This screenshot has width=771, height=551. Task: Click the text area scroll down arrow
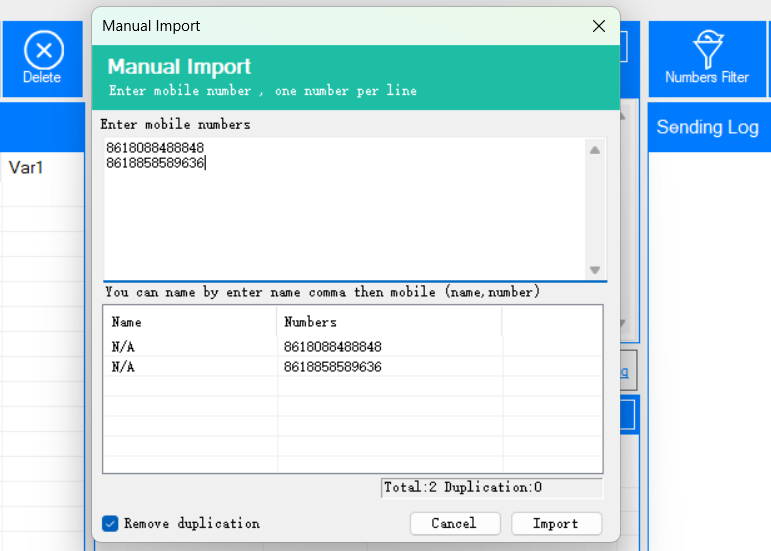coord(594,270)
